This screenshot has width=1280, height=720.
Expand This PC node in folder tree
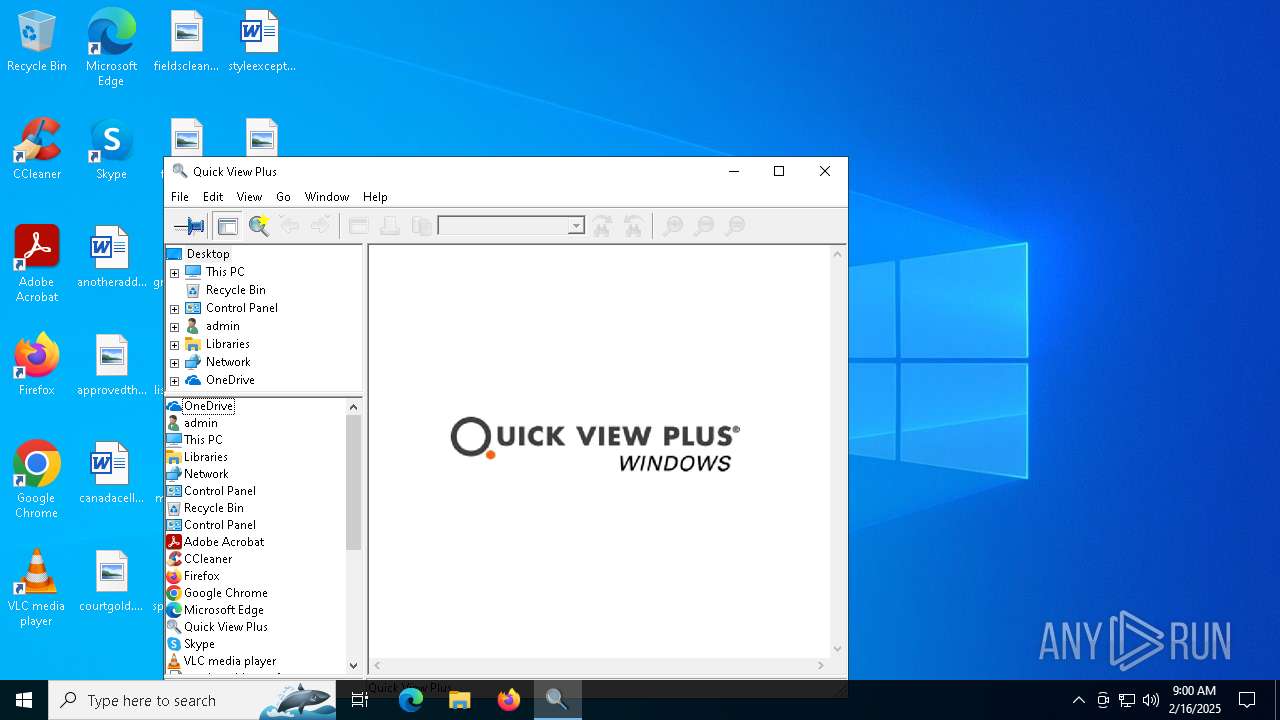[174, 273]
